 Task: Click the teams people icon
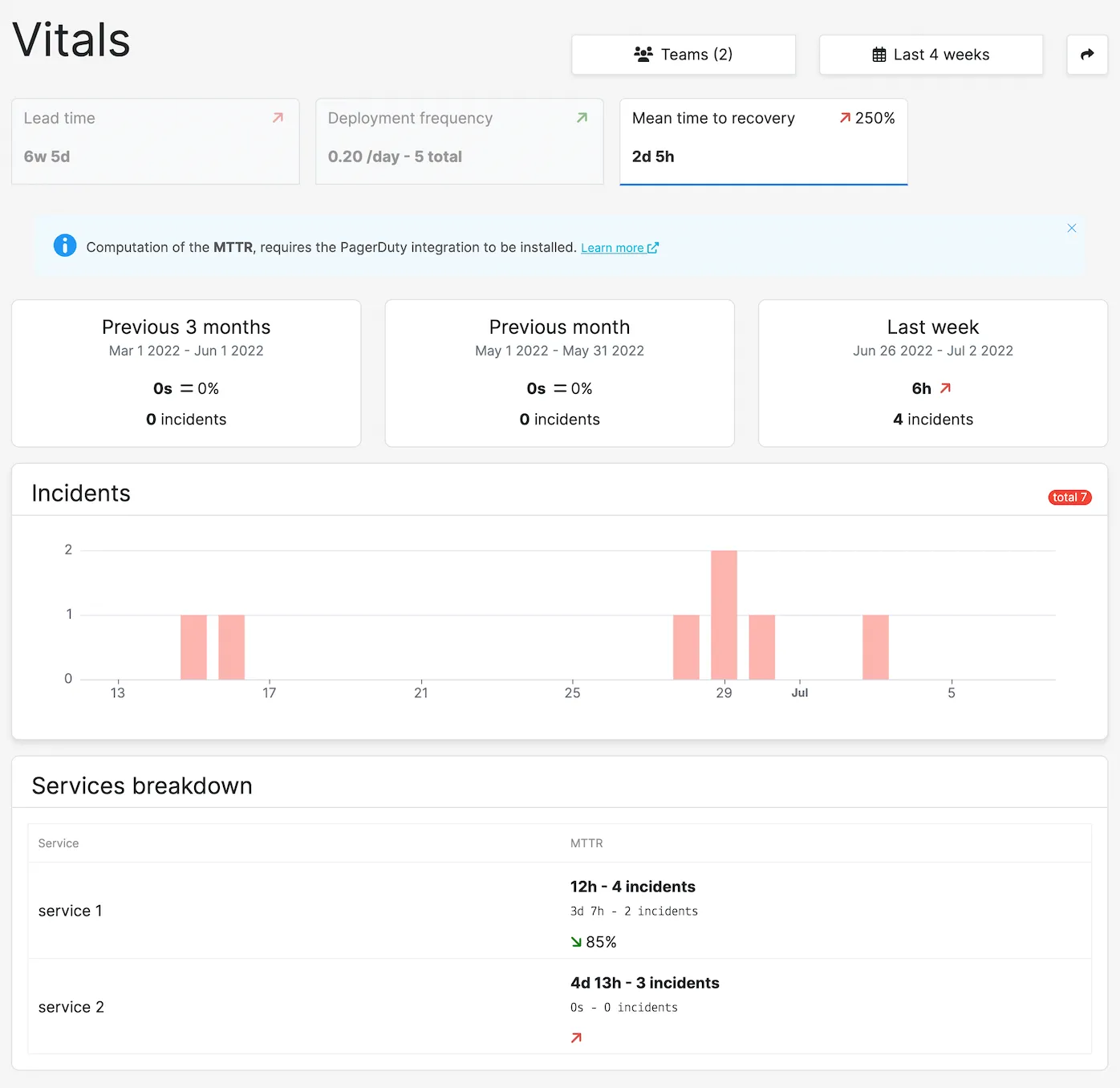(643, 55)
